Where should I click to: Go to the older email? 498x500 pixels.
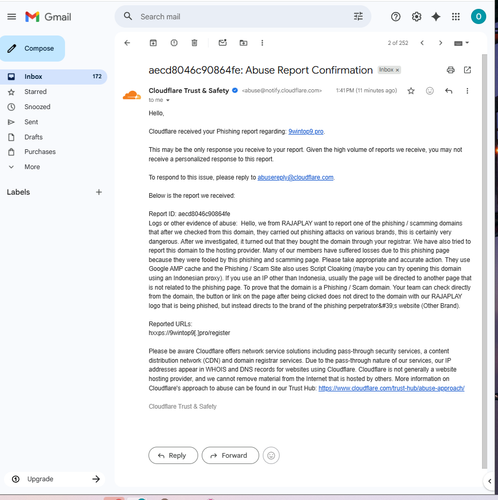click(x=441, y=43)
